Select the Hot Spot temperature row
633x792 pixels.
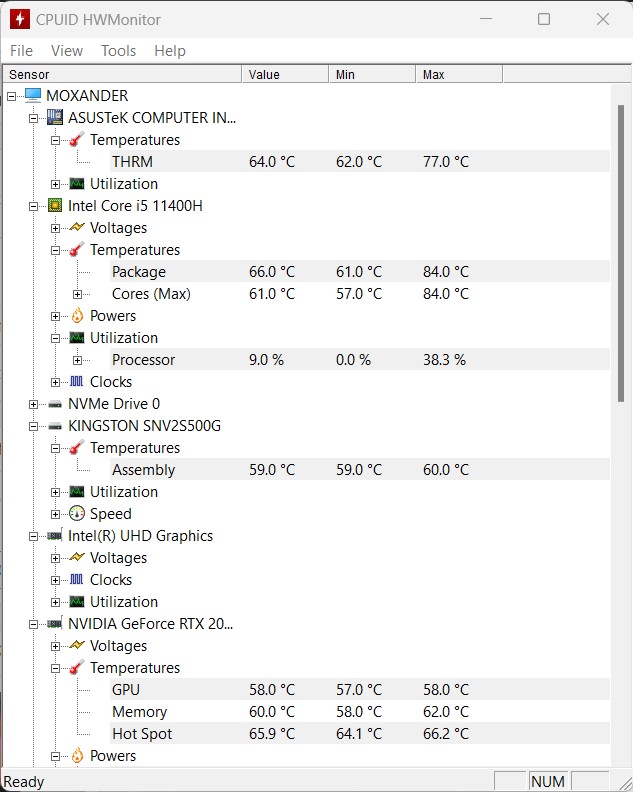pyautogui.click(x=360, y=734)
